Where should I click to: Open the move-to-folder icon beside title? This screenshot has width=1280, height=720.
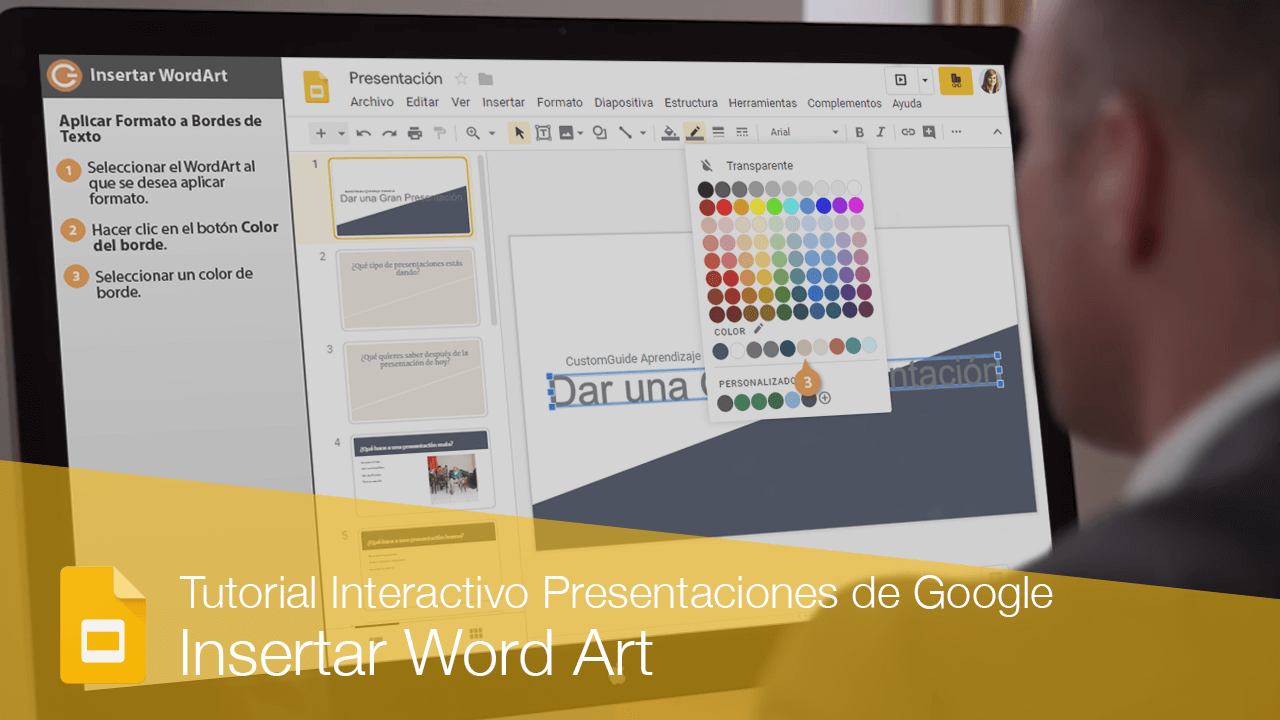tap(486, 79)
